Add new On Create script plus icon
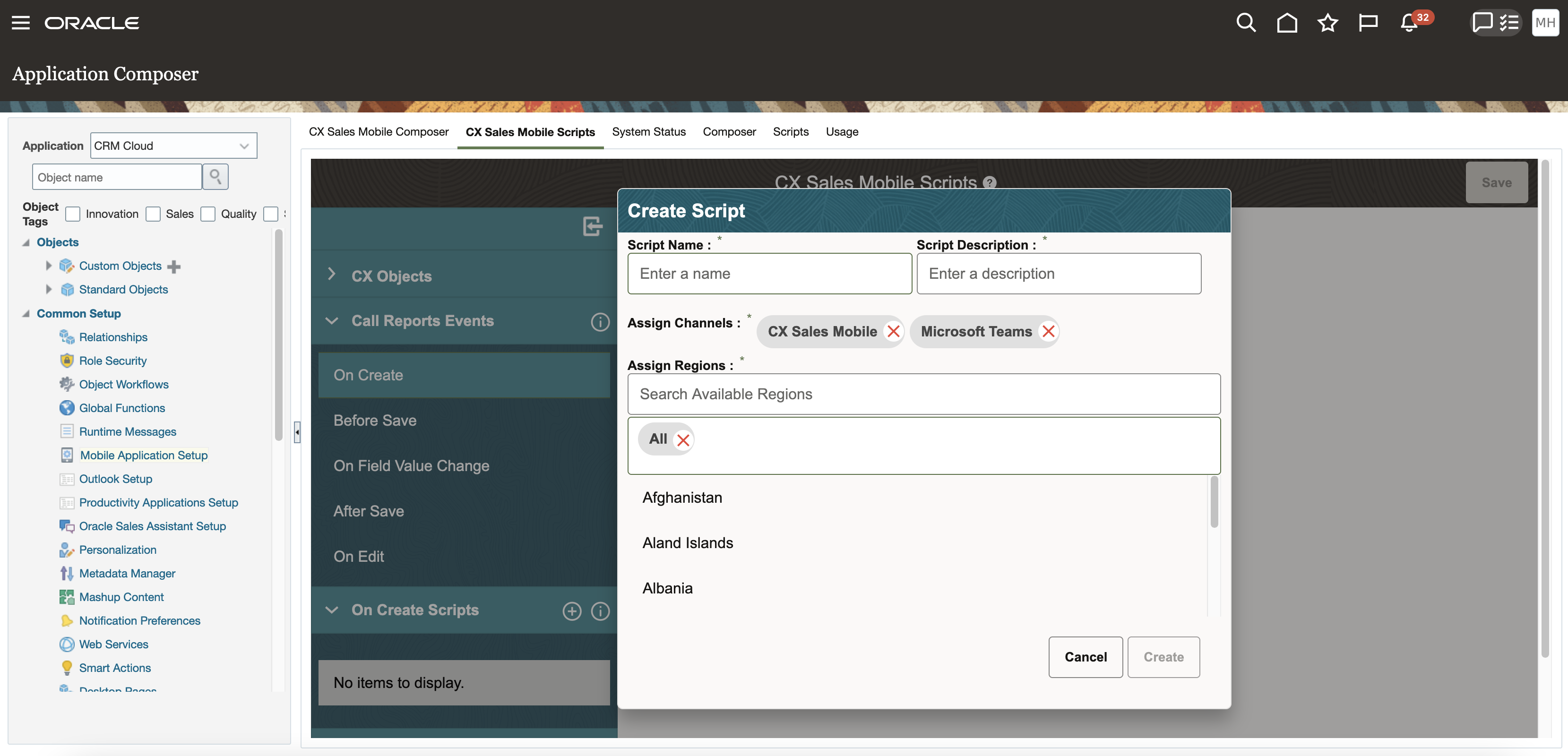Screen dimensions: 1568x756 (571, 610)
